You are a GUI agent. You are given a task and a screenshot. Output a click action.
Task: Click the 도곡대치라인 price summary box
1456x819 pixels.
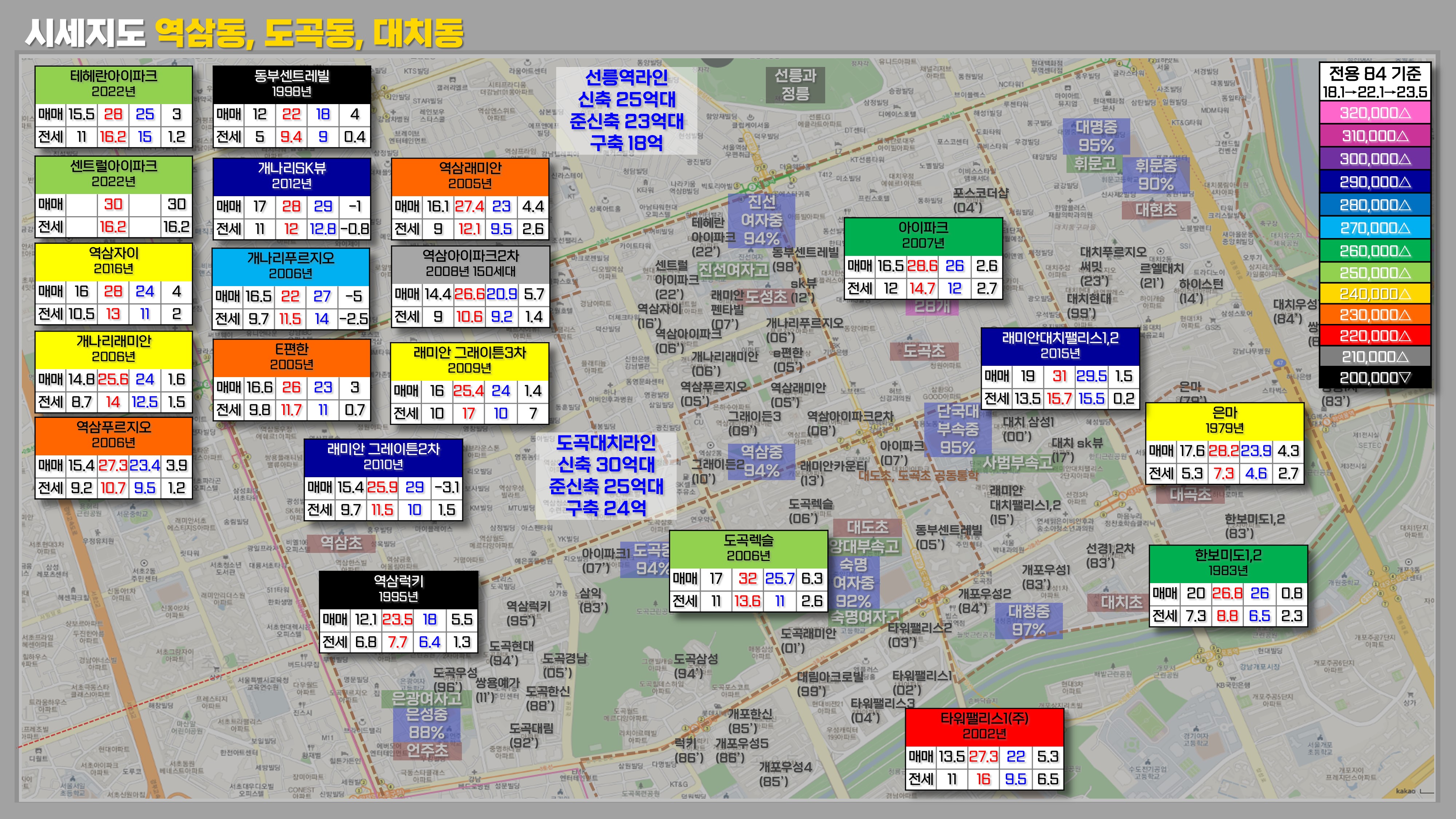tap(606, 476)
